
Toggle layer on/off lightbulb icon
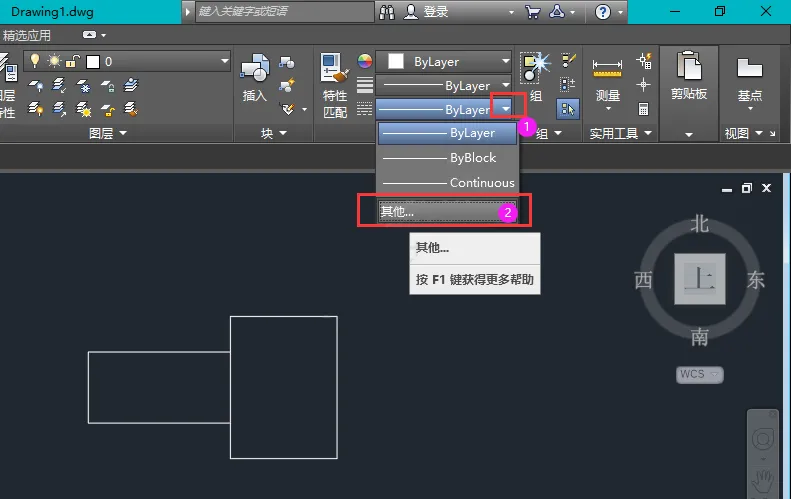35,61
